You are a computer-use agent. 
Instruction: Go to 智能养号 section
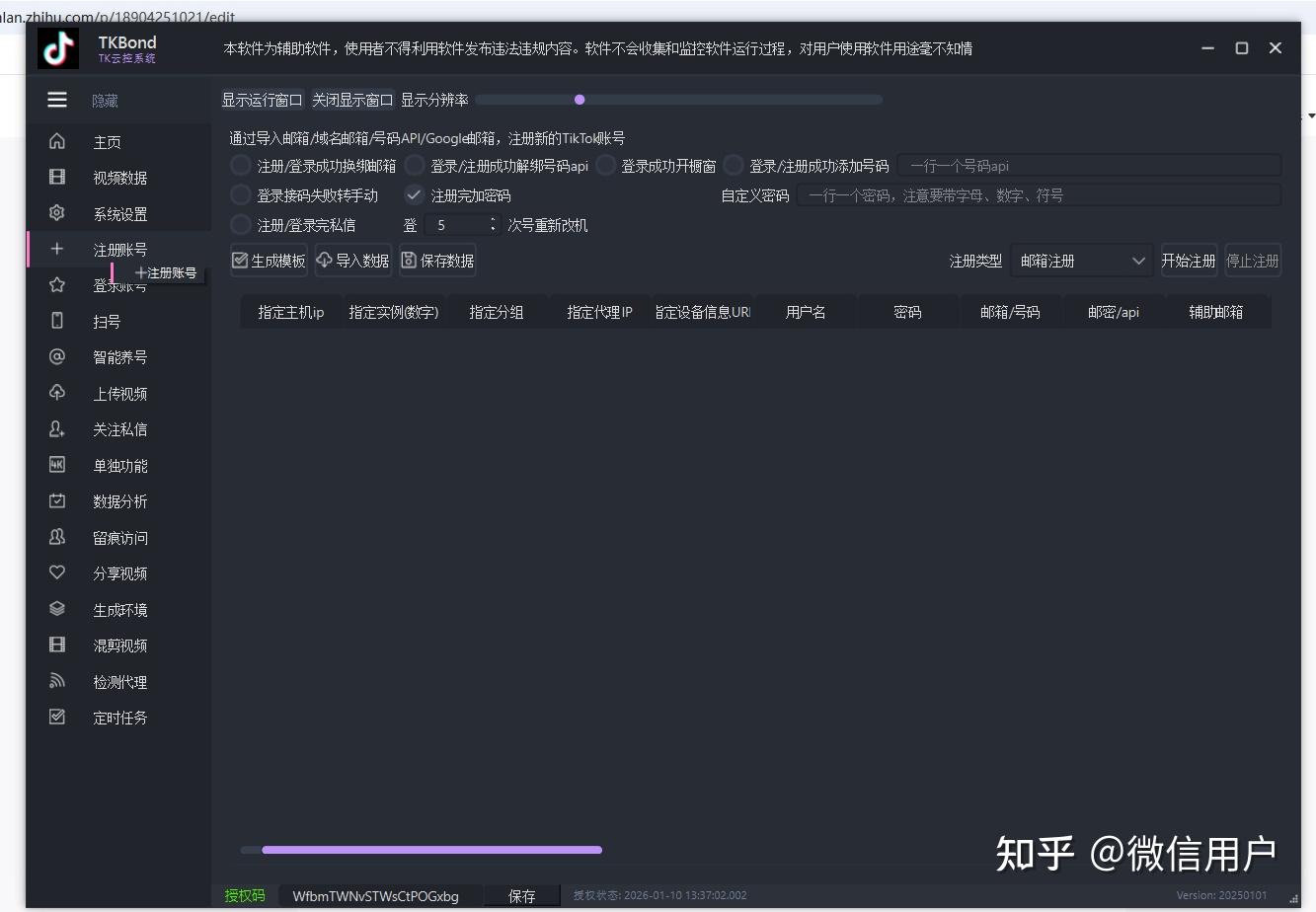tap(120, 356)
